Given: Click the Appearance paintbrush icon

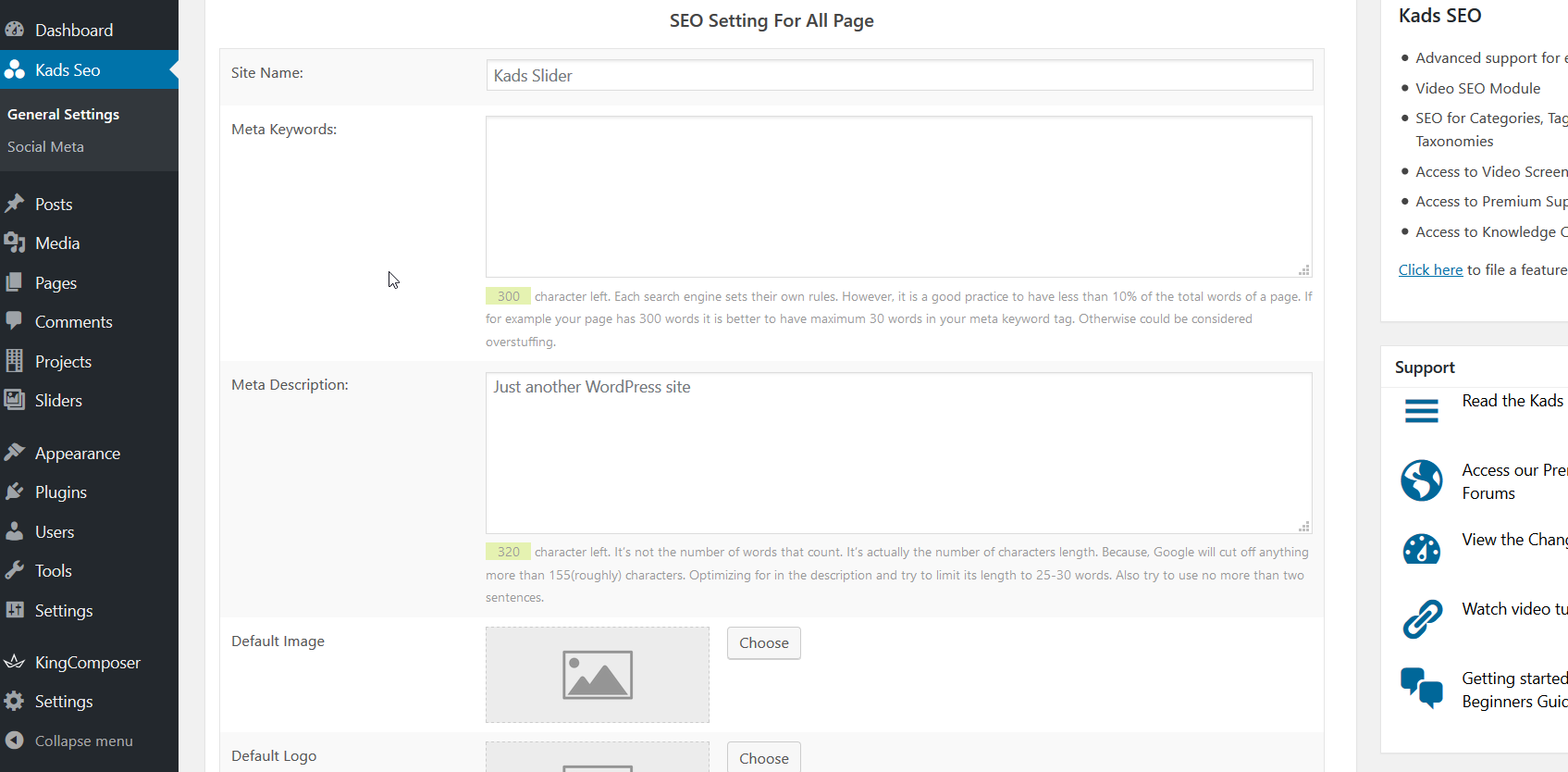Looking at the screenshot, I should (14, 453).
